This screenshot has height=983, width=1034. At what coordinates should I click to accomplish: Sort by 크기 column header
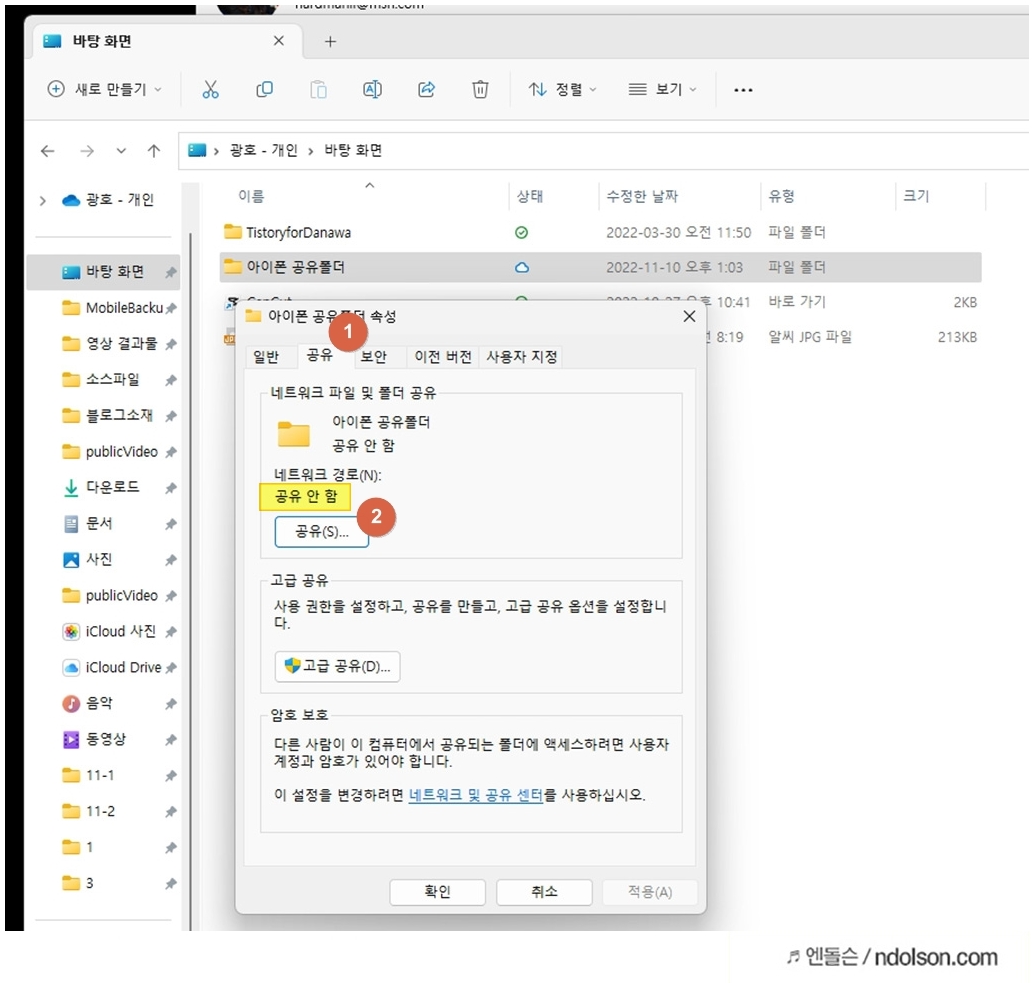point(916,196)
